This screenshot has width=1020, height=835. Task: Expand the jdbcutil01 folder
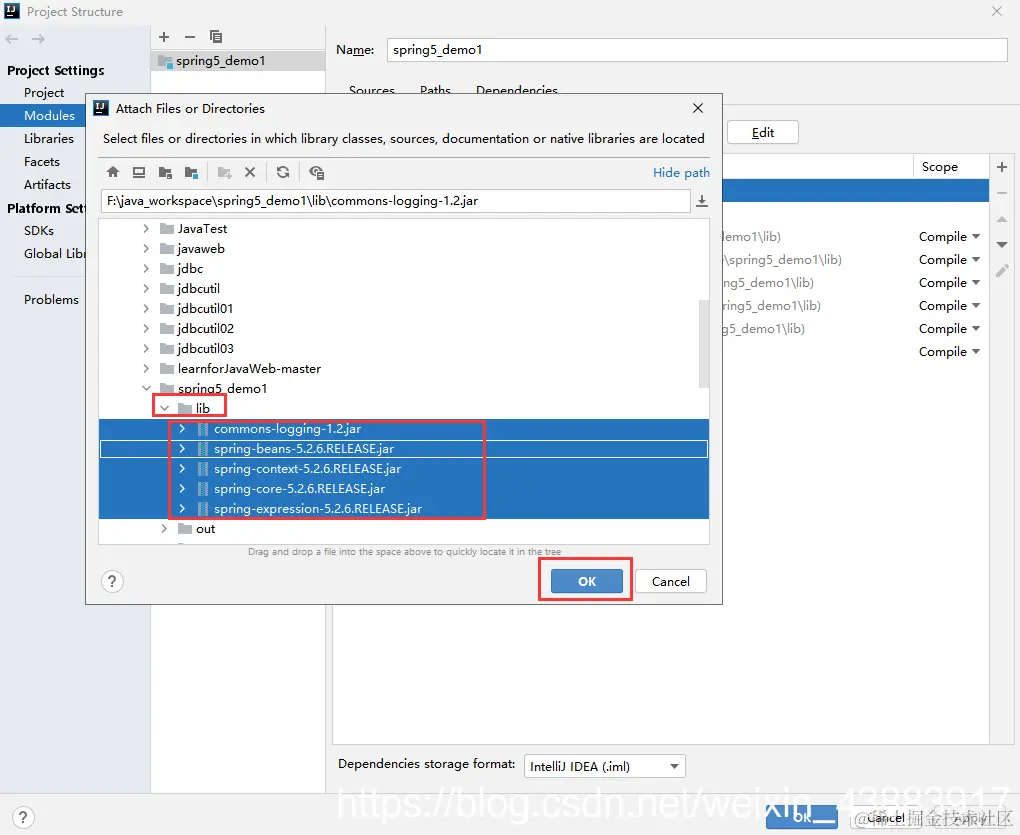tap(146, 308)
